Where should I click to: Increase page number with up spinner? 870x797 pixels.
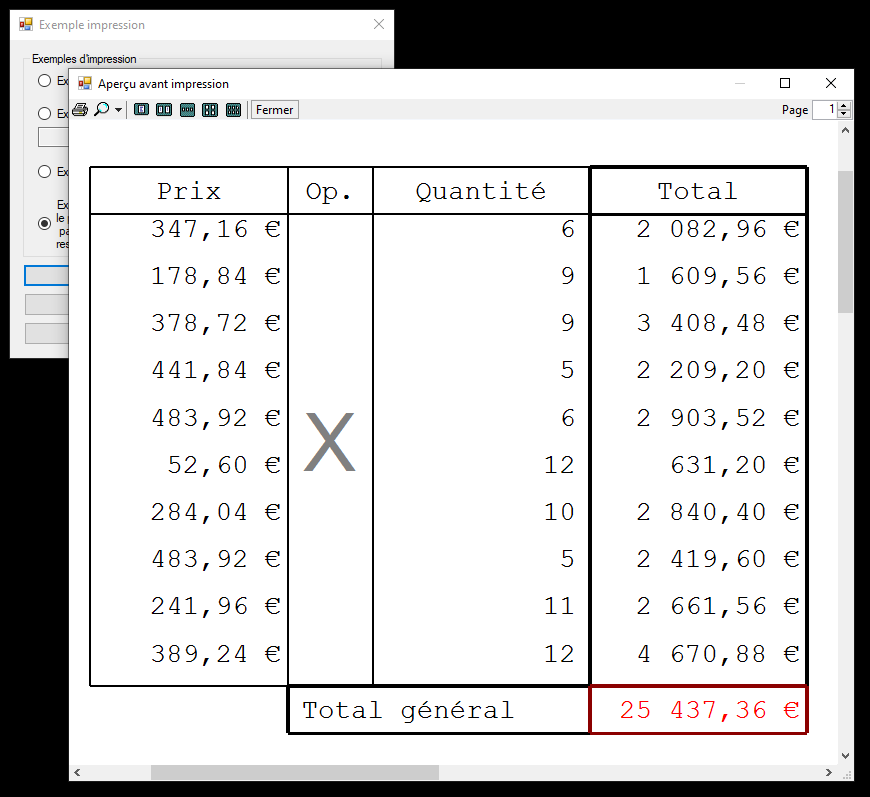[x=844, y=106]
